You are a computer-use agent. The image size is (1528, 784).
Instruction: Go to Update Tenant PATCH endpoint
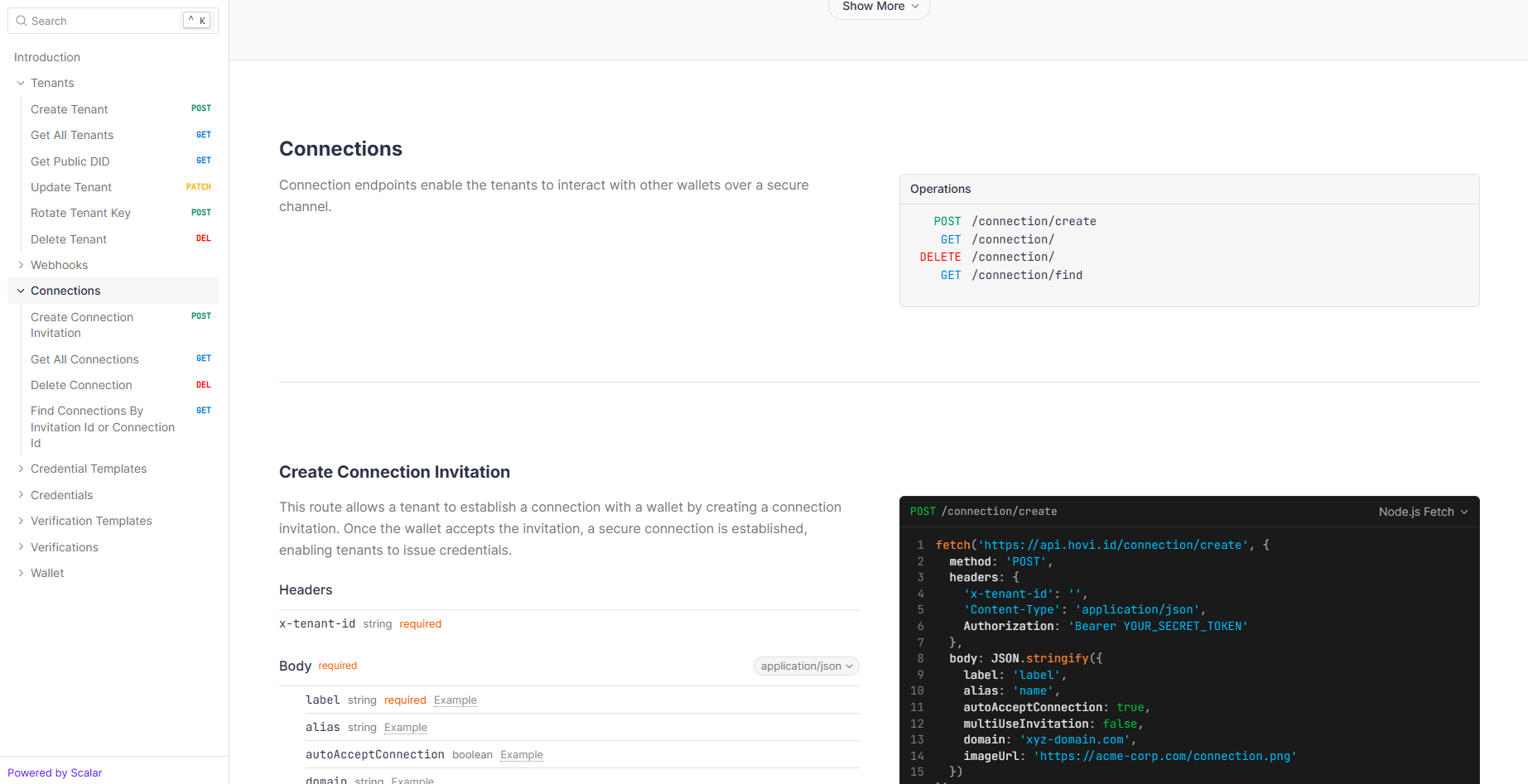click(71, 187)
